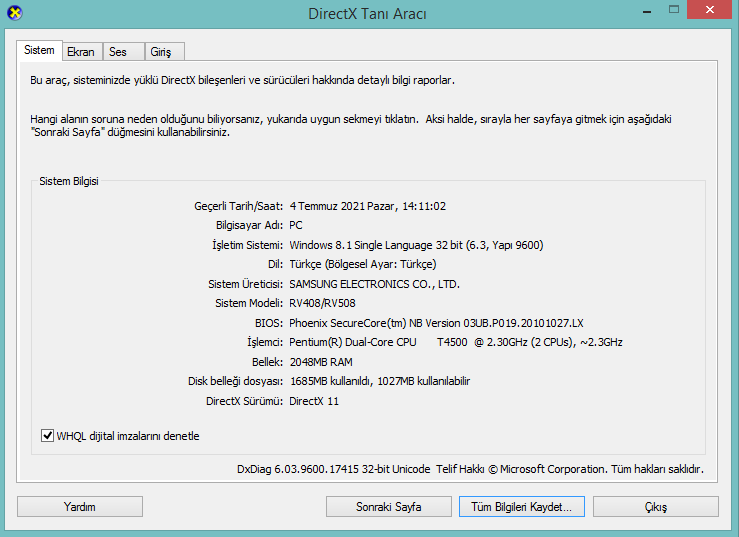Click Tüm Bilgileri Kaydet button
Image resolution: width=739 pixels, height=537 pixels.
tap(522, 507)
